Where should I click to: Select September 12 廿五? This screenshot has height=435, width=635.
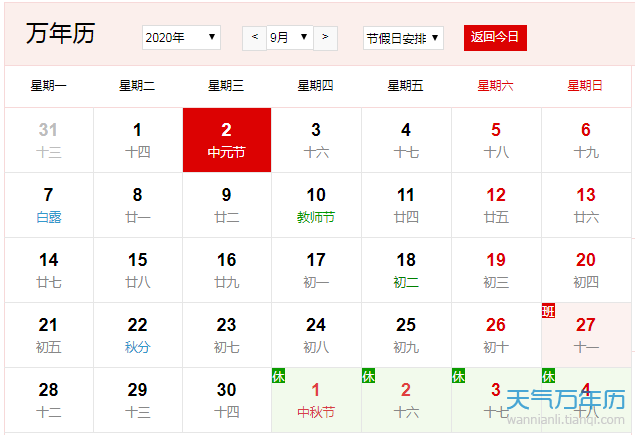(x=496, y=205)
